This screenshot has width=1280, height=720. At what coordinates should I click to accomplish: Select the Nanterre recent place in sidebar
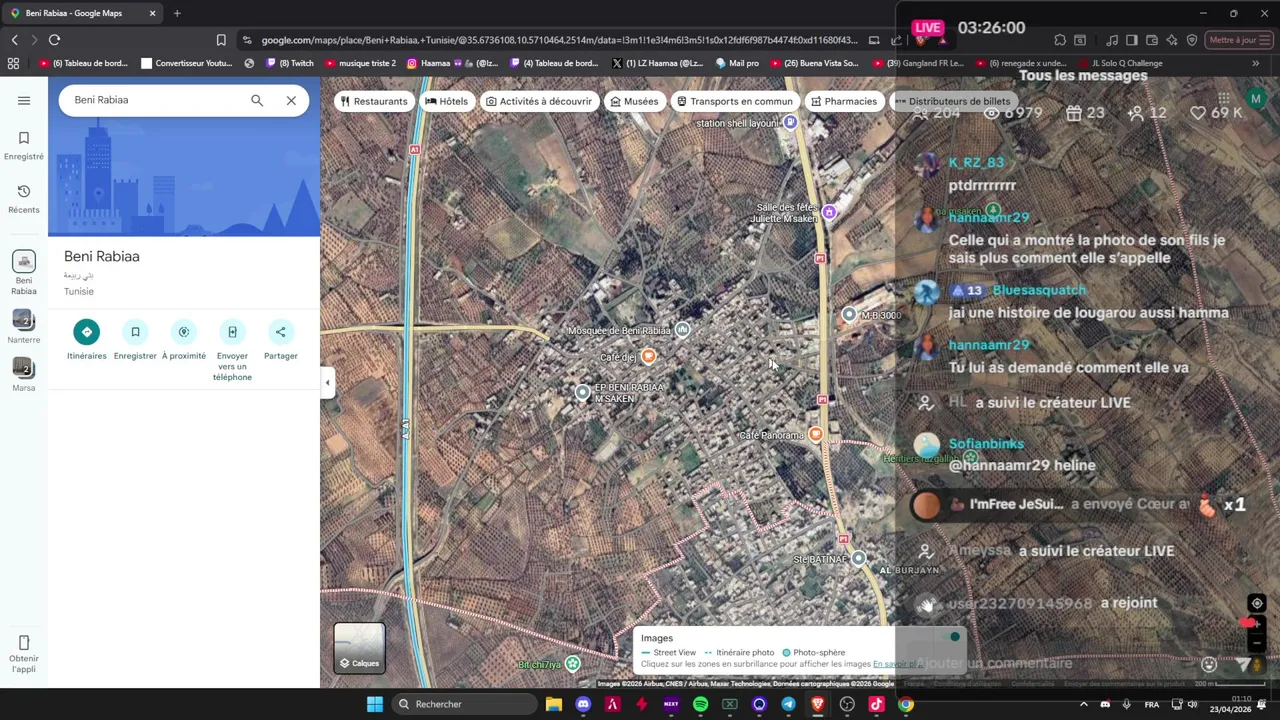23,327
